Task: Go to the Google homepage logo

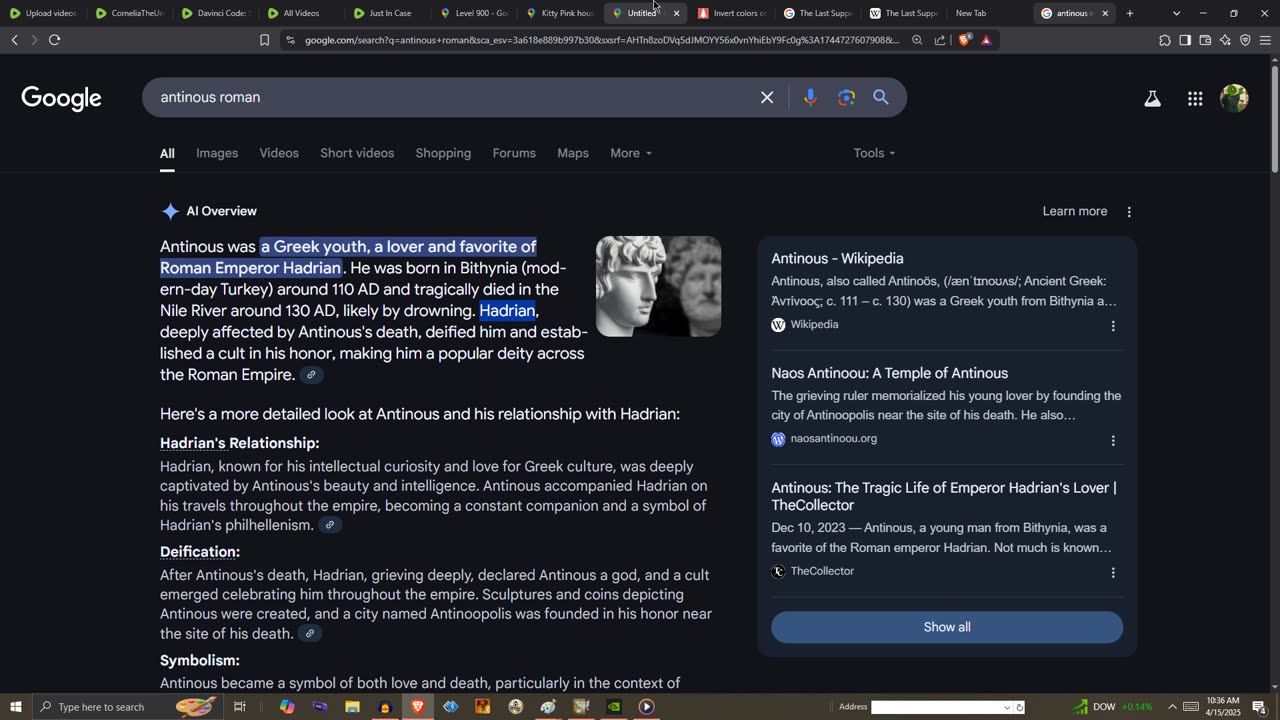Action: [62, 98]
